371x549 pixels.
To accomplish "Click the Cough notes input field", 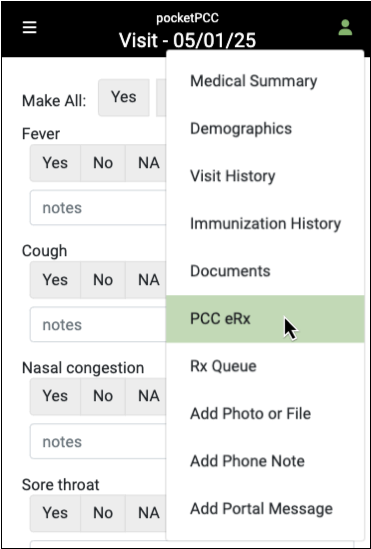I will pos(98,325).
